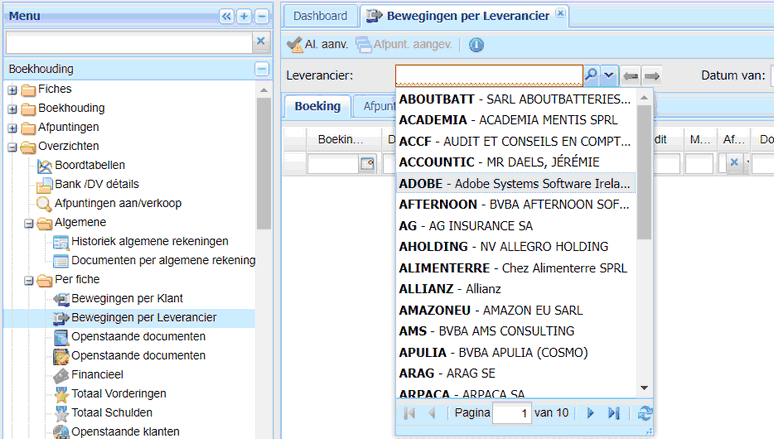Open Financieel overview
The width and height of the screenshot is (774, 439).
97,374
